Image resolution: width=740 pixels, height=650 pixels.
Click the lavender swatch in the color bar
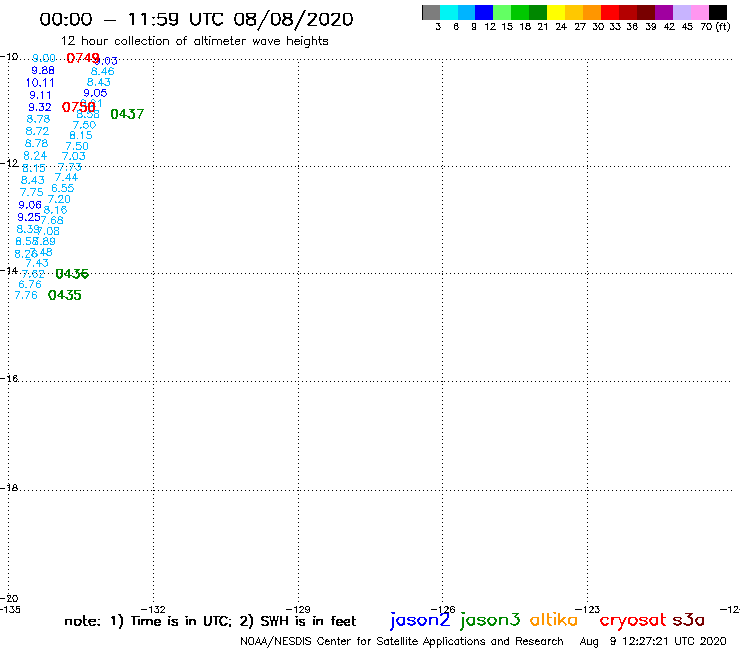pos(681,12)
